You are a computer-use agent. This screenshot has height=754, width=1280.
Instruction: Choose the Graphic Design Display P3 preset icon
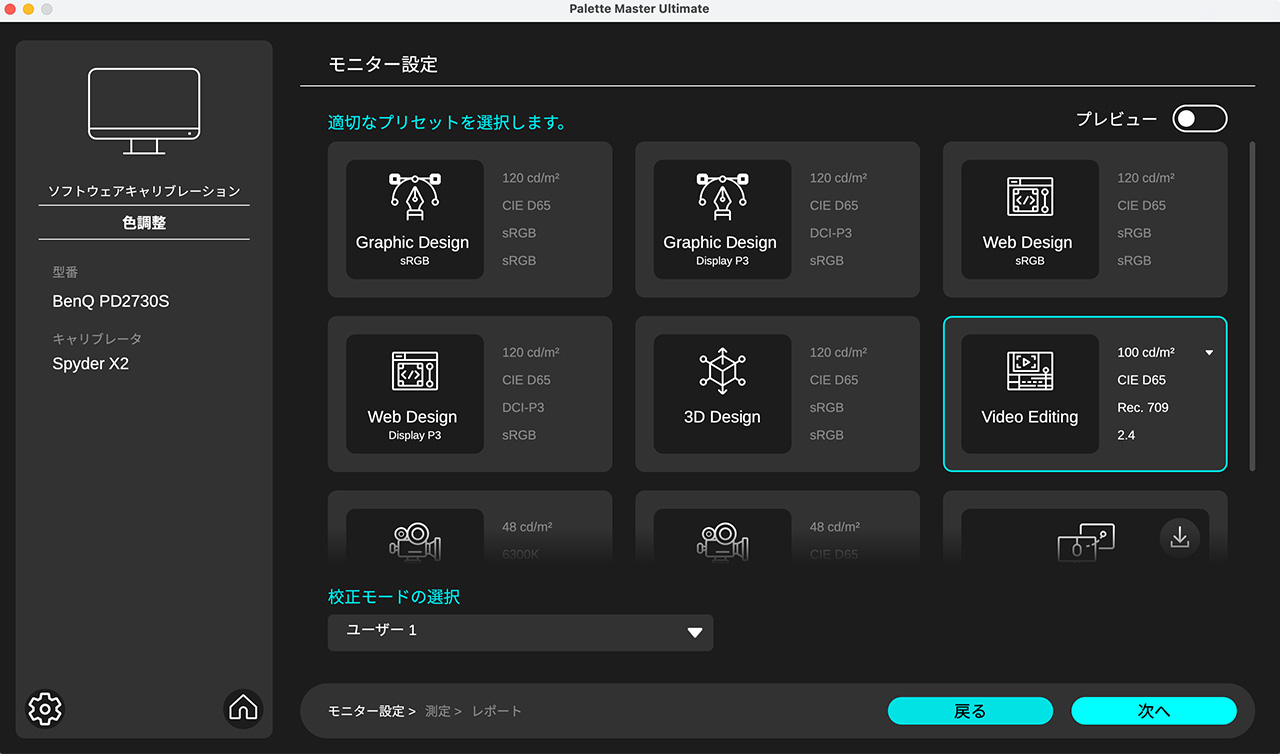[722, 198]
